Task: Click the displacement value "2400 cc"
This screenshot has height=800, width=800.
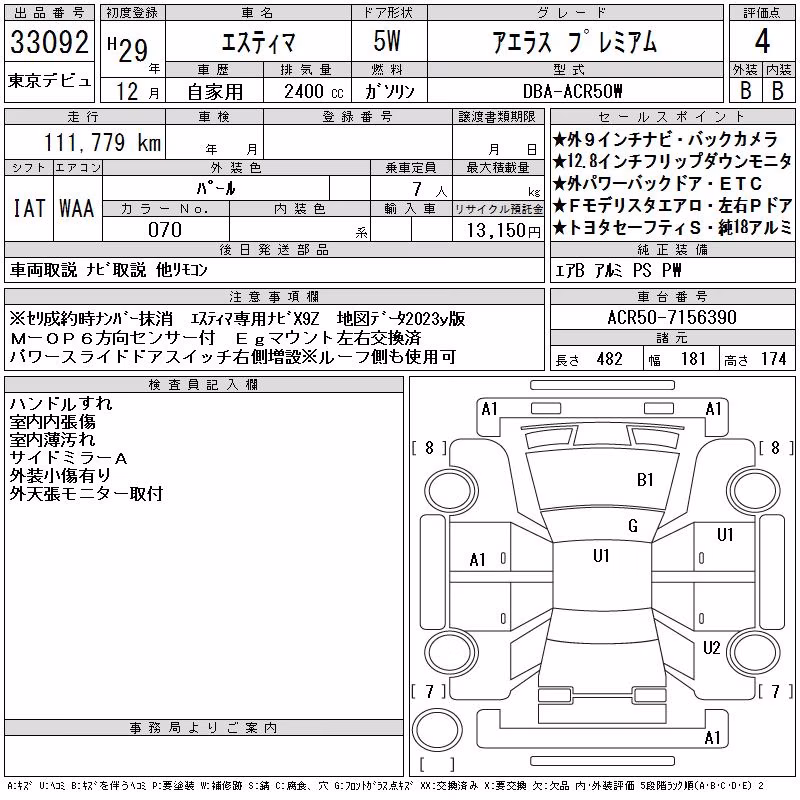Action: click(x=314, y=92)
